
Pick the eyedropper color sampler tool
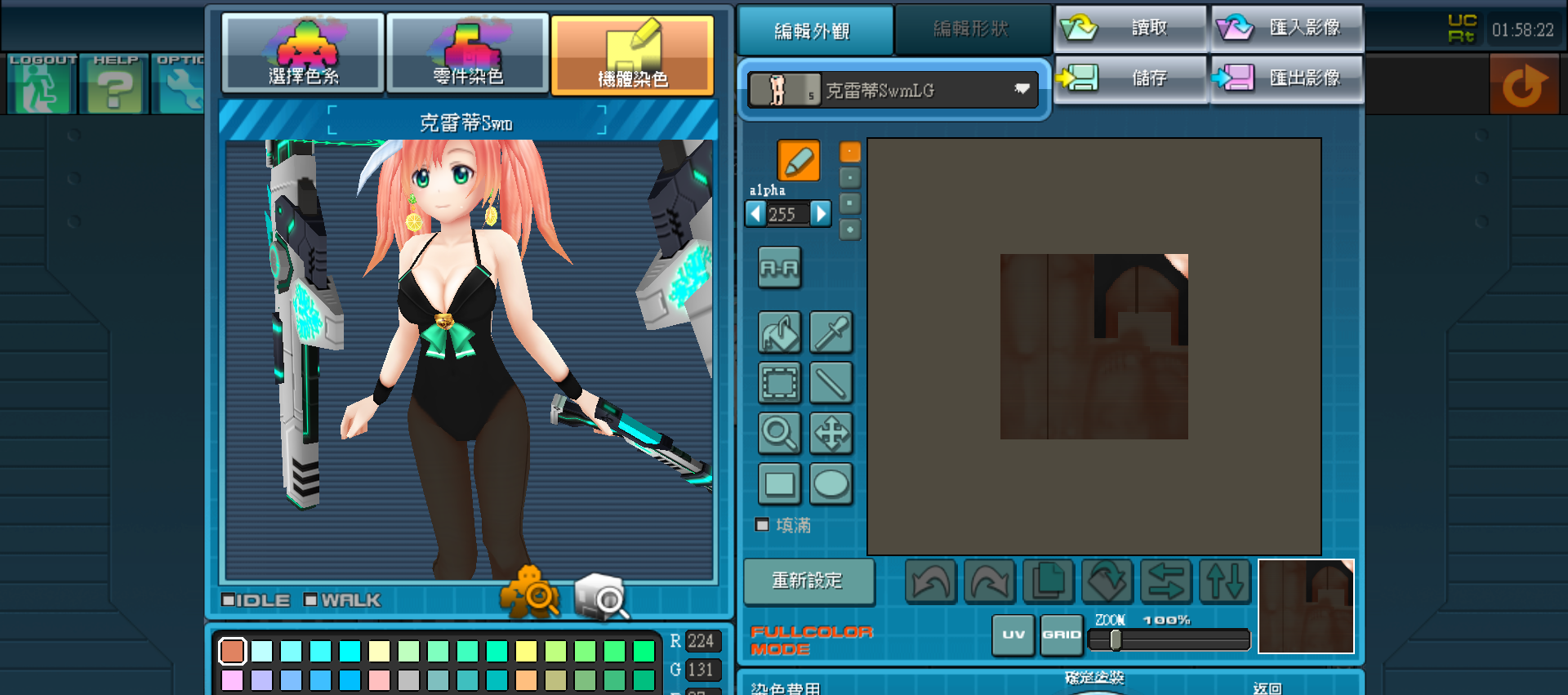click(831, 332)
